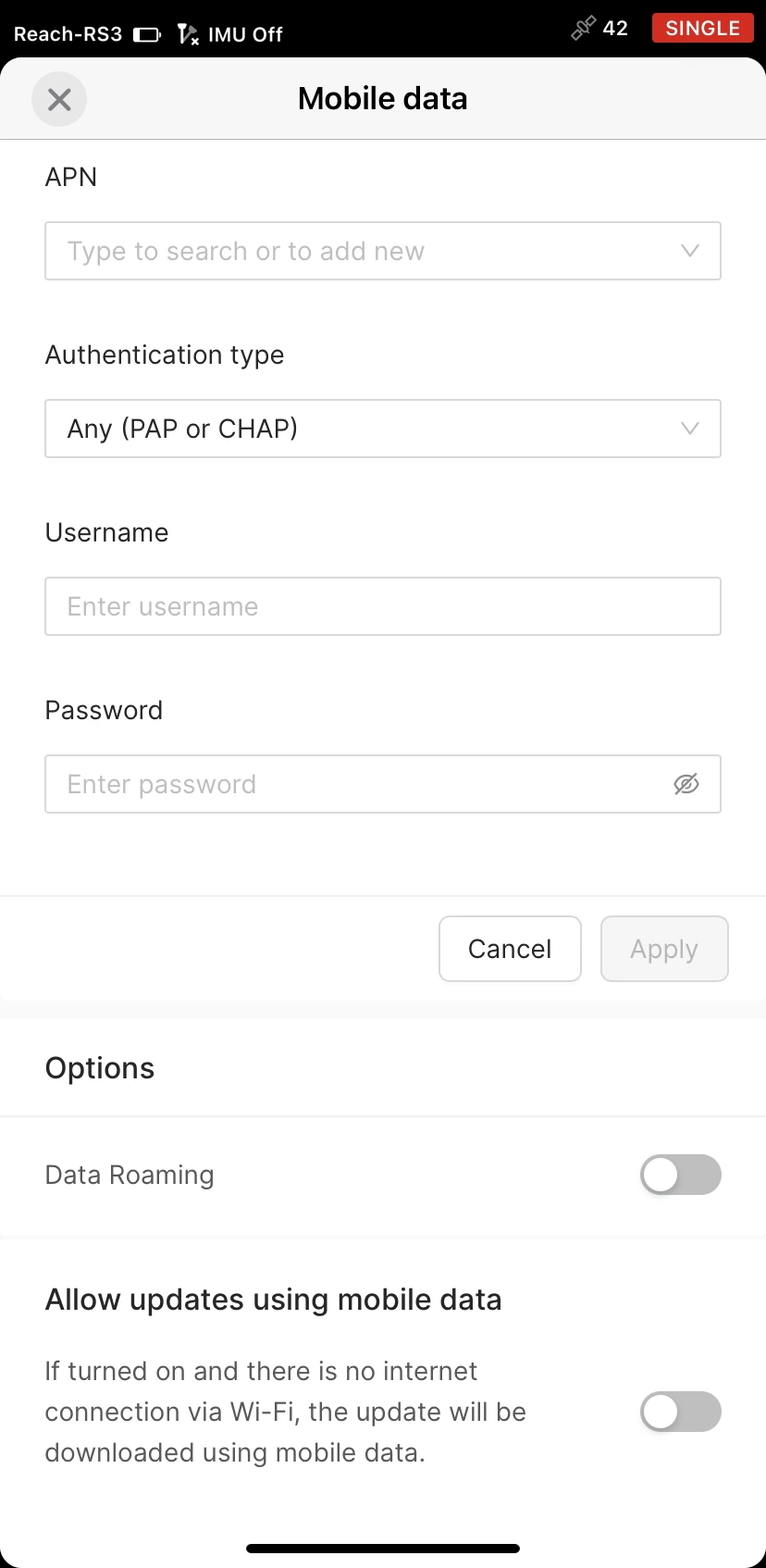This screenshot has width=766, height=1568.
Task: Click the Enter username field
Action: pos(382,606)
